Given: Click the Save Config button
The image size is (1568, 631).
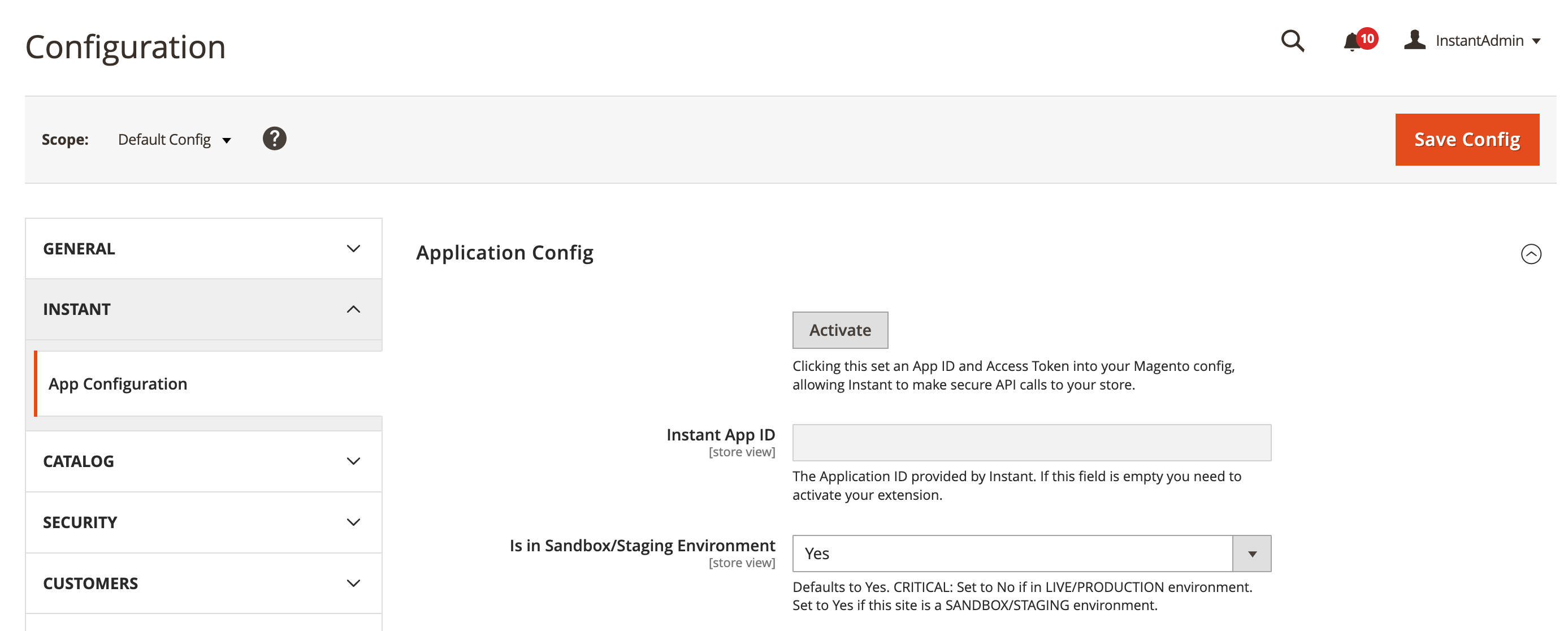Looking at the screenshot, I should (1467, 140).
